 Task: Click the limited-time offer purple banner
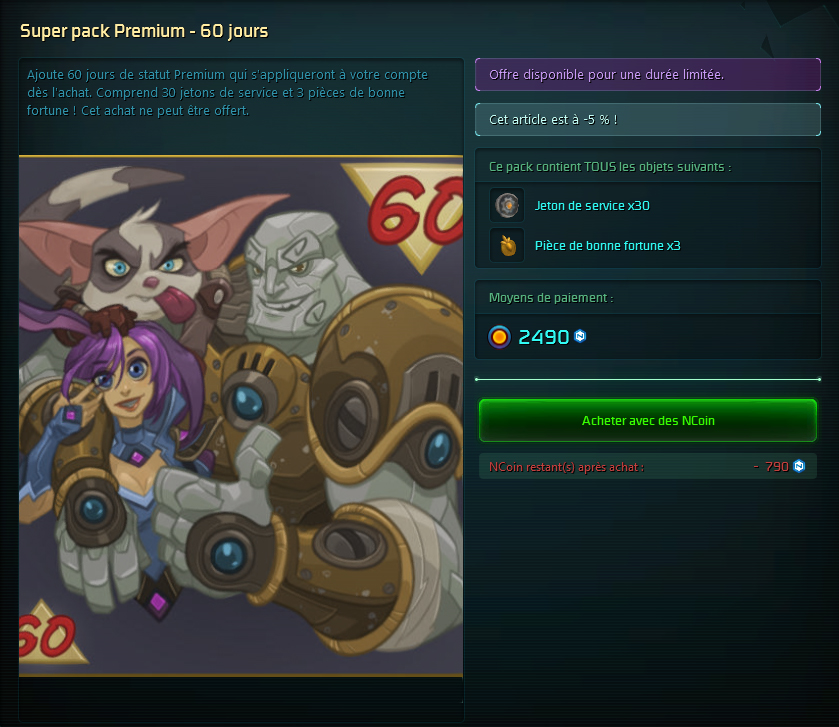tap(648, 74)
